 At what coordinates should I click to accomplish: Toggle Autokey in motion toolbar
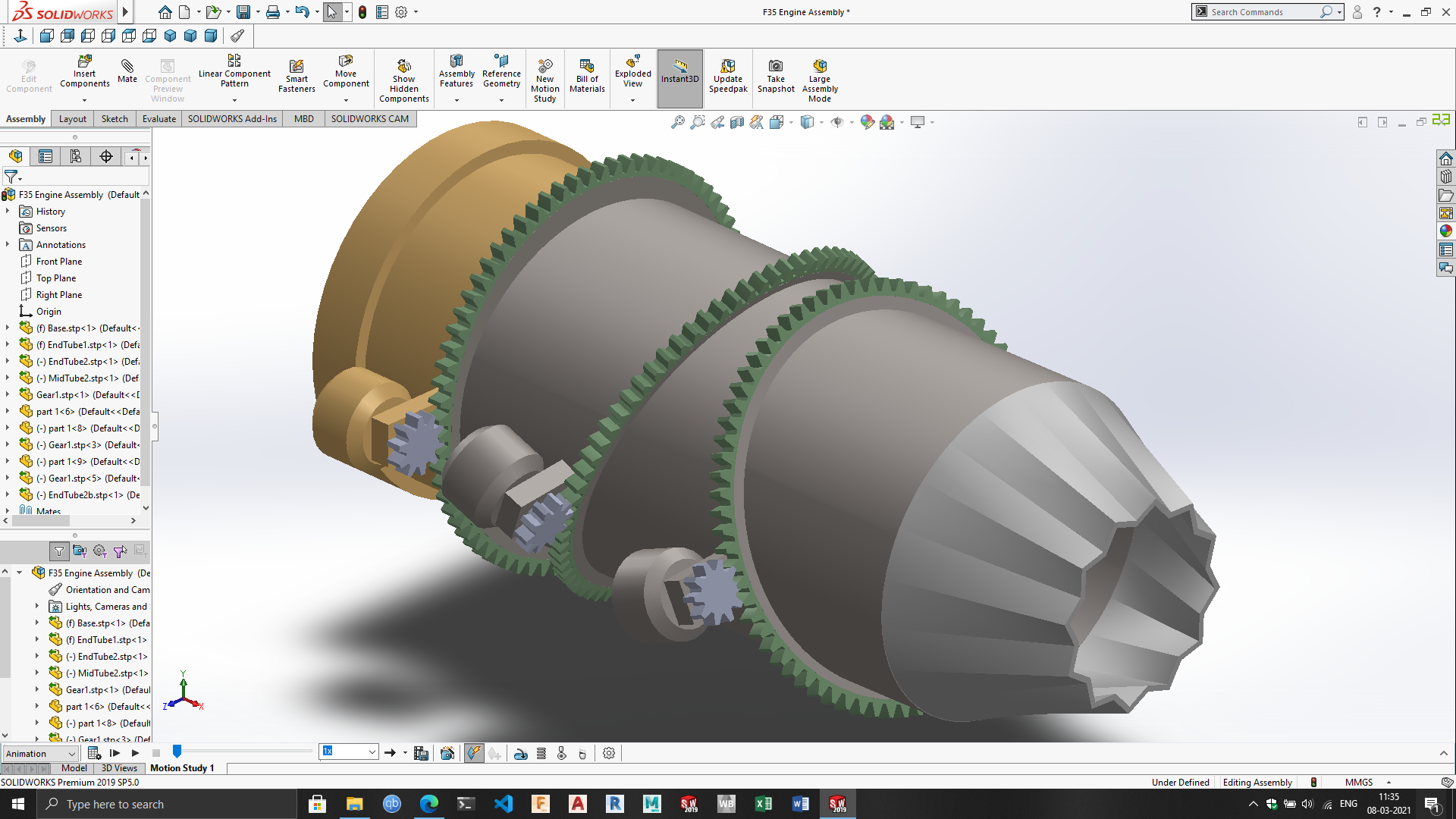coord(474,753)
